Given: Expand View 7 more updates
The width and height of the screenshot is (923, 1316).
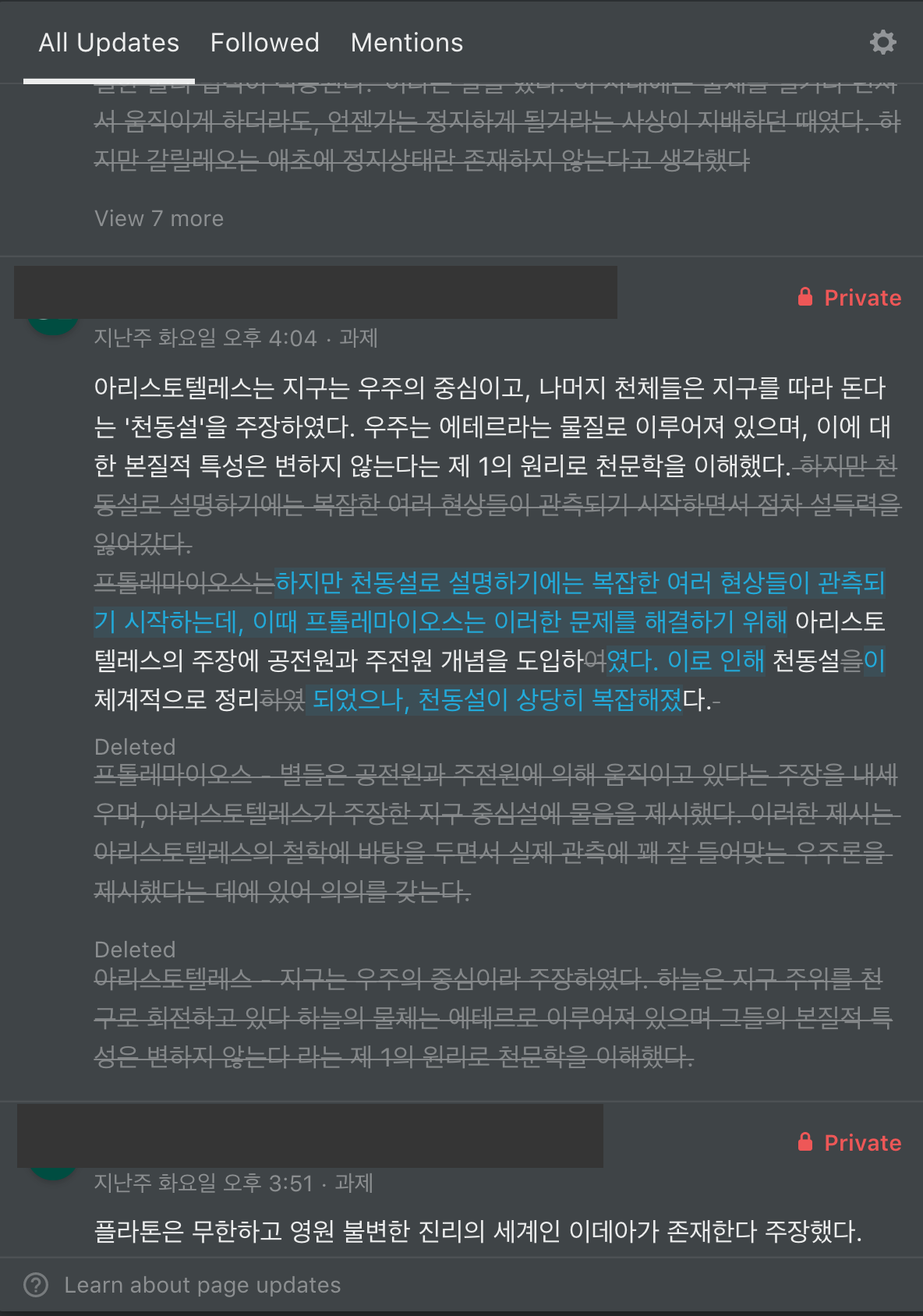Looking at the screenshot, I should (159, 218).
